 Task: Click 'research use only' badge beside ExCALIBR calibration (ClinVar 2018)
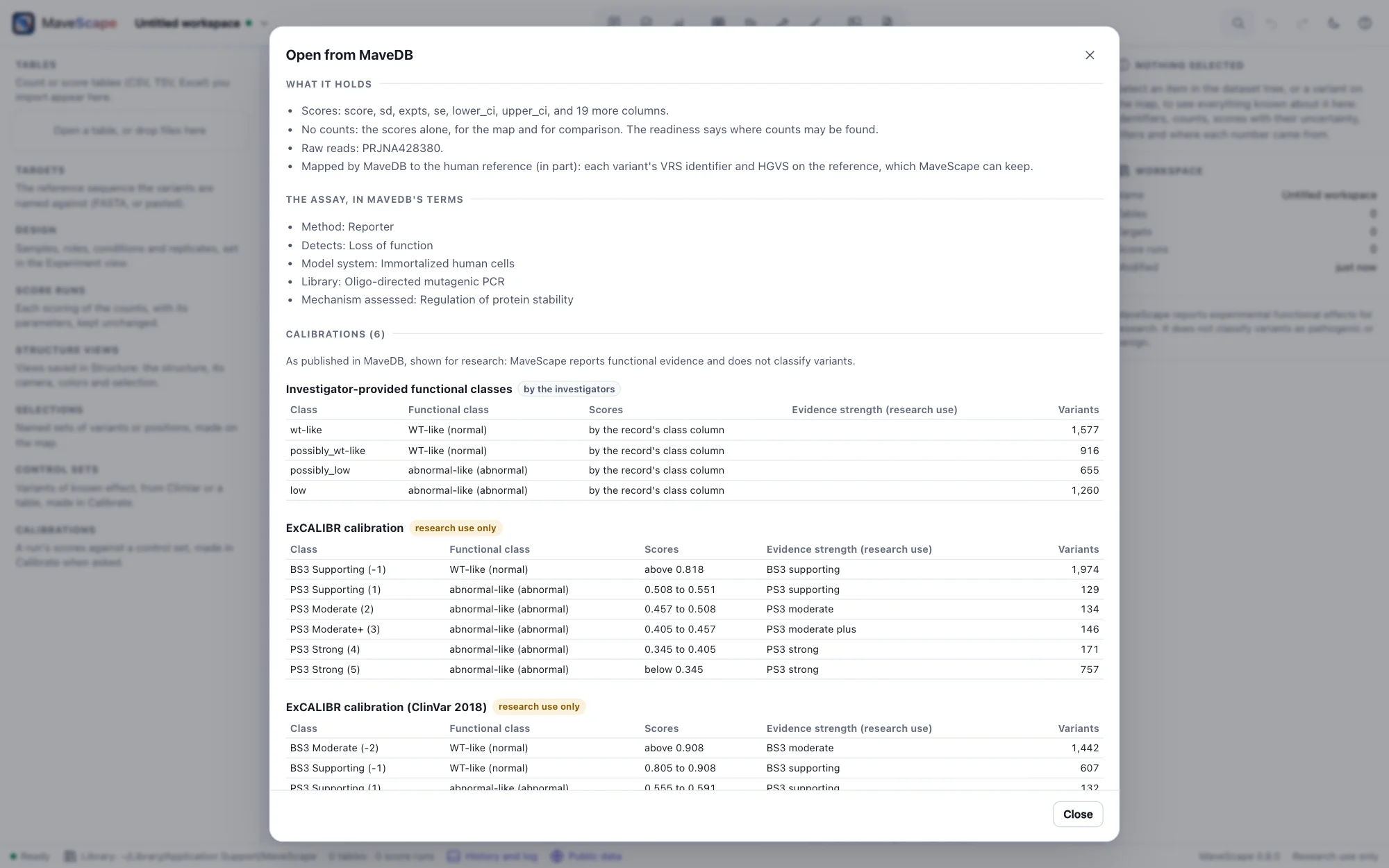[x=539, y=706]
